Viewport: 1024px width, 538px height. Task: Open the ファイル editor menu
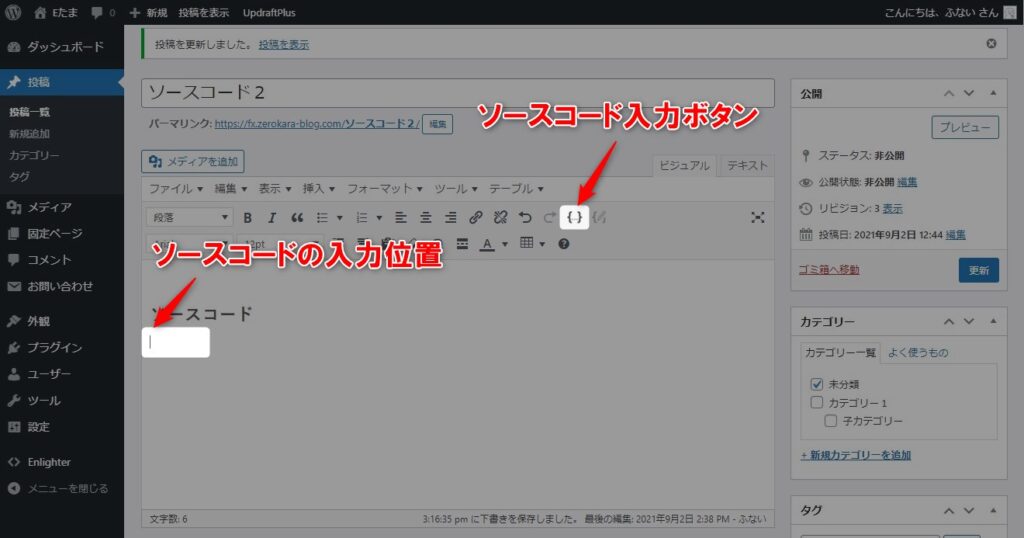[x=176, y=189]
